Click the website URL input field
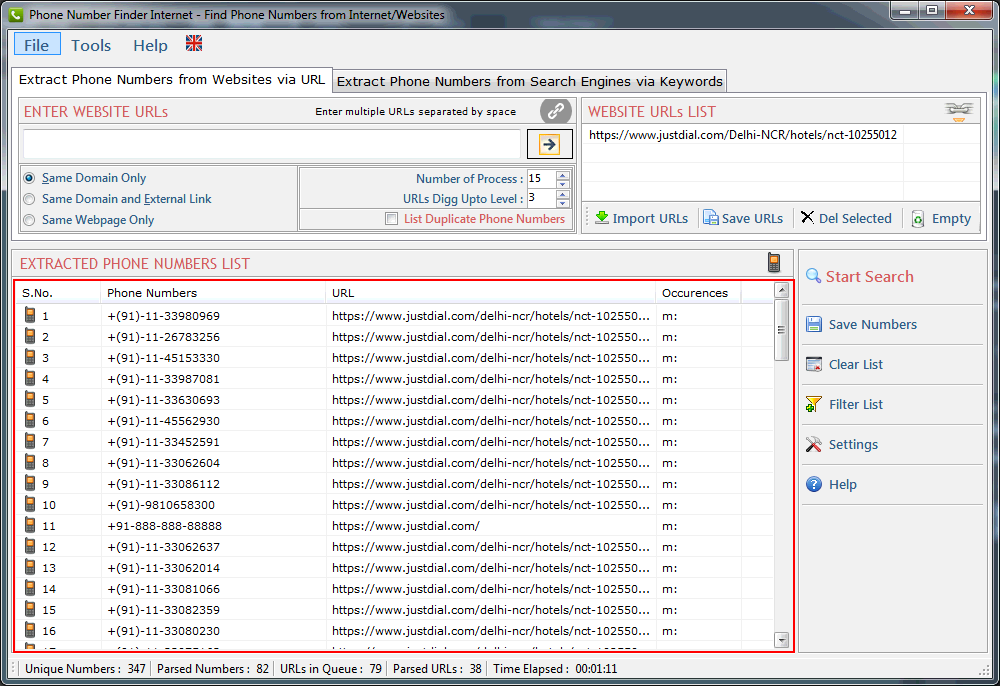The image size is (1000, 686). point(272,144)
